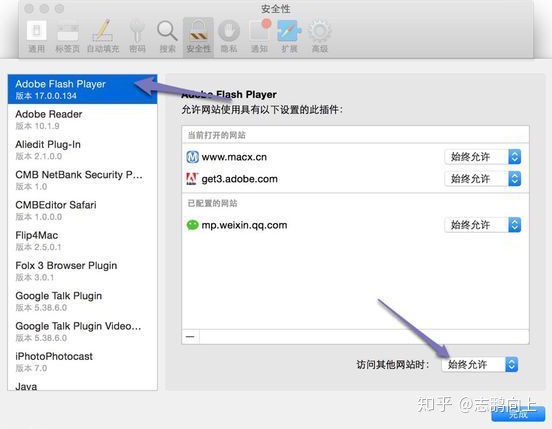552x429 pixels.
Task: Select Folx 3 Browser Plugin
Action: [82, 271]
